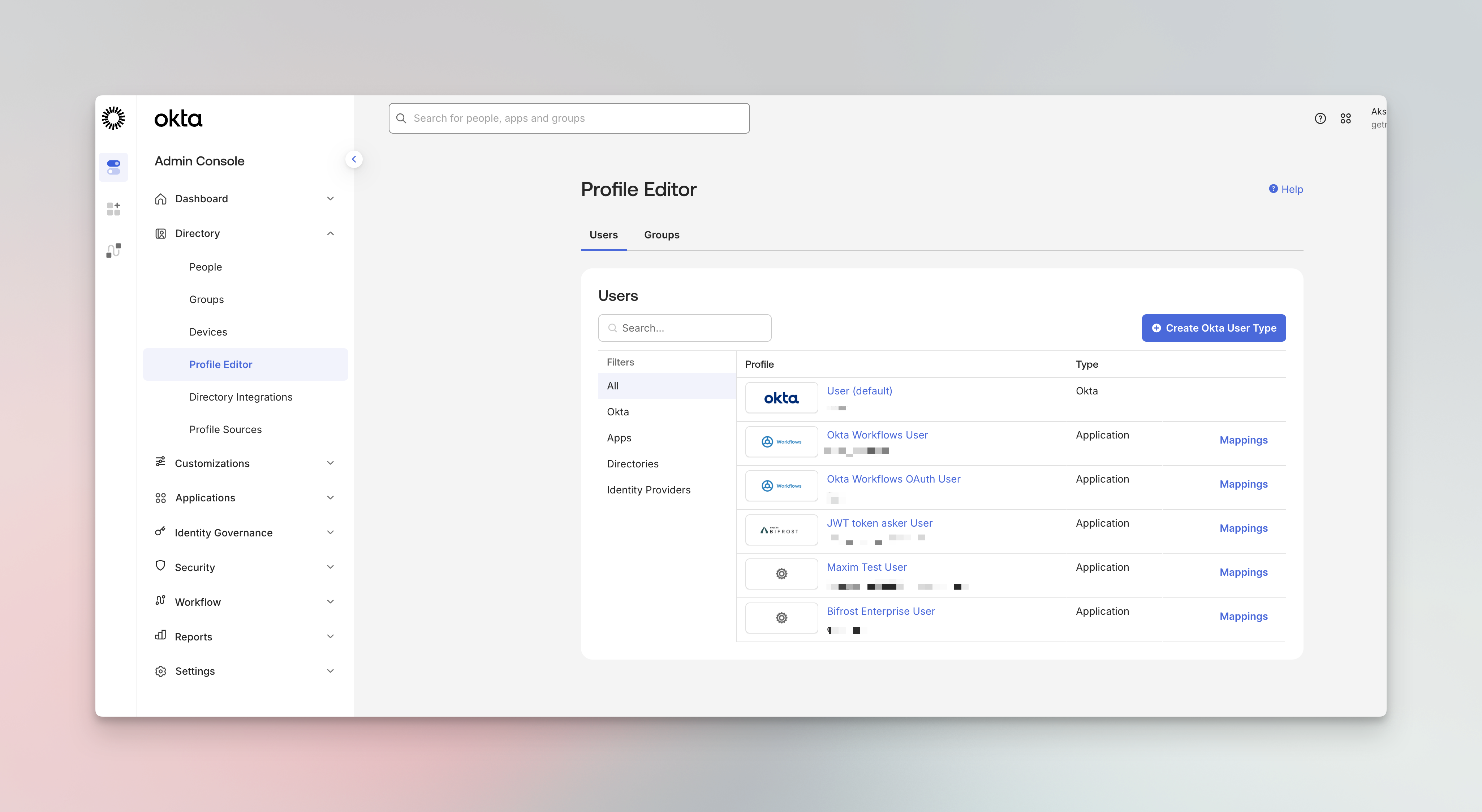Open the Okta Workflows User profile link
This screenshot has width=1482, height=812.
pos(877,435)
